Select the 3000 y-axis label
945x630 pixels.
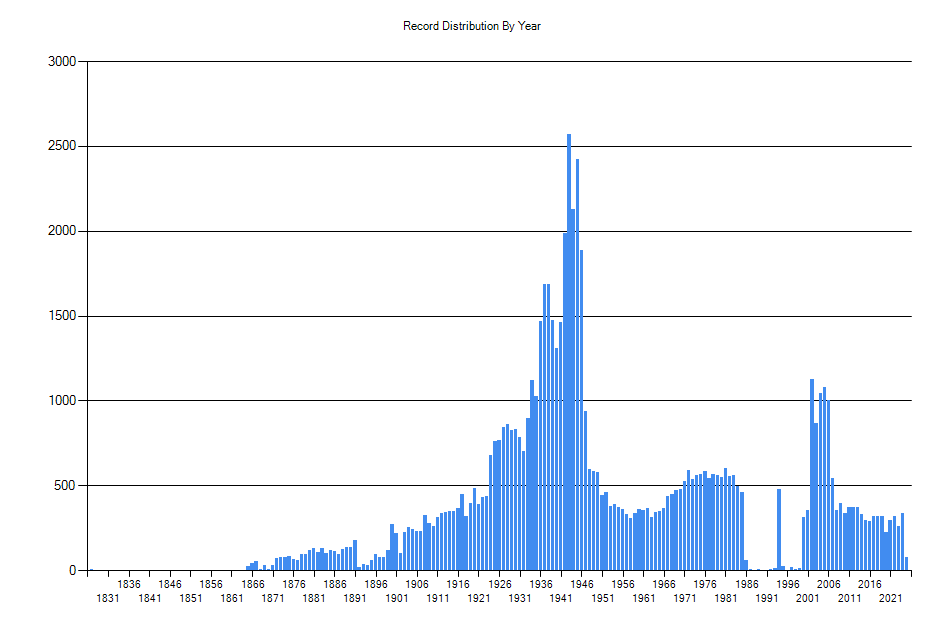coord(62,61)
